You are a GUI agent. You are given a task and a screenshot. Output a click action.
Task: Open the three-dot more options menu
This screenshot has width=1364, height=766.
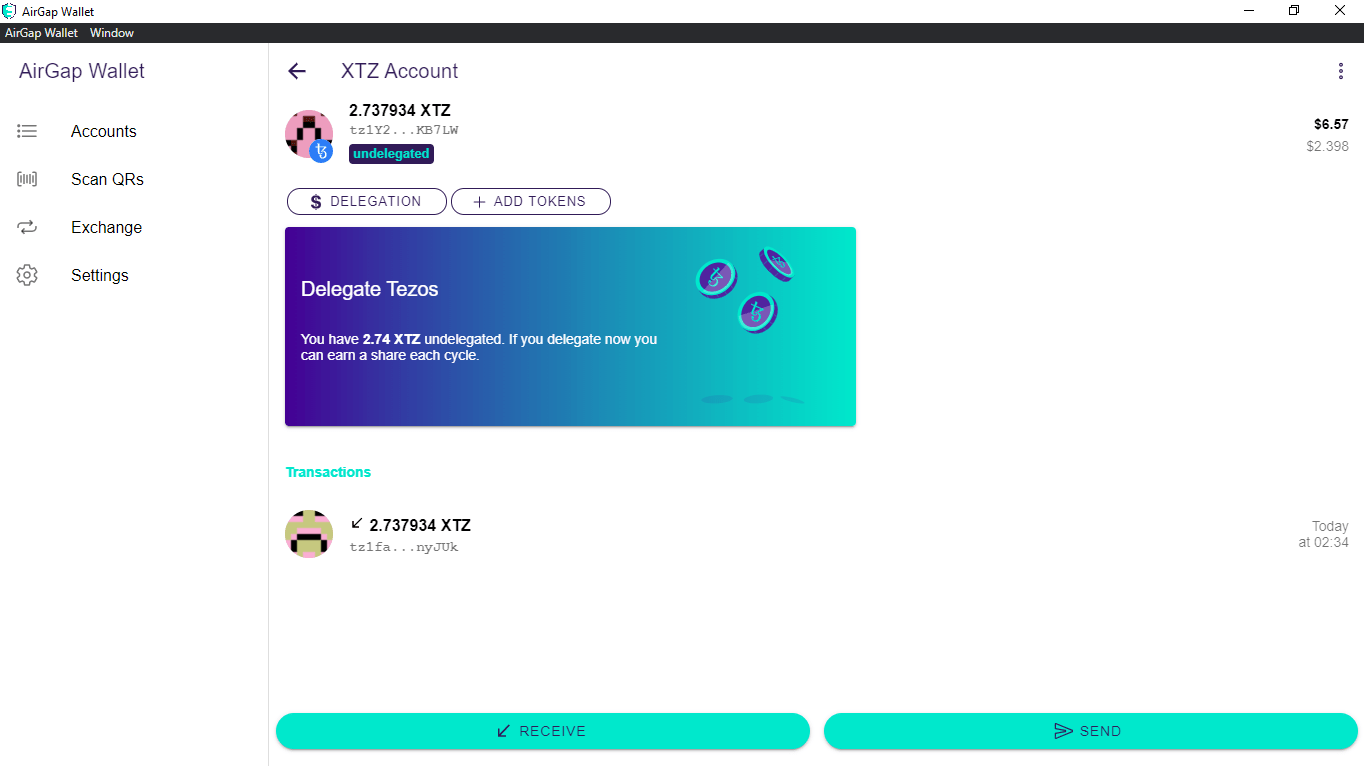point(1341,71)
